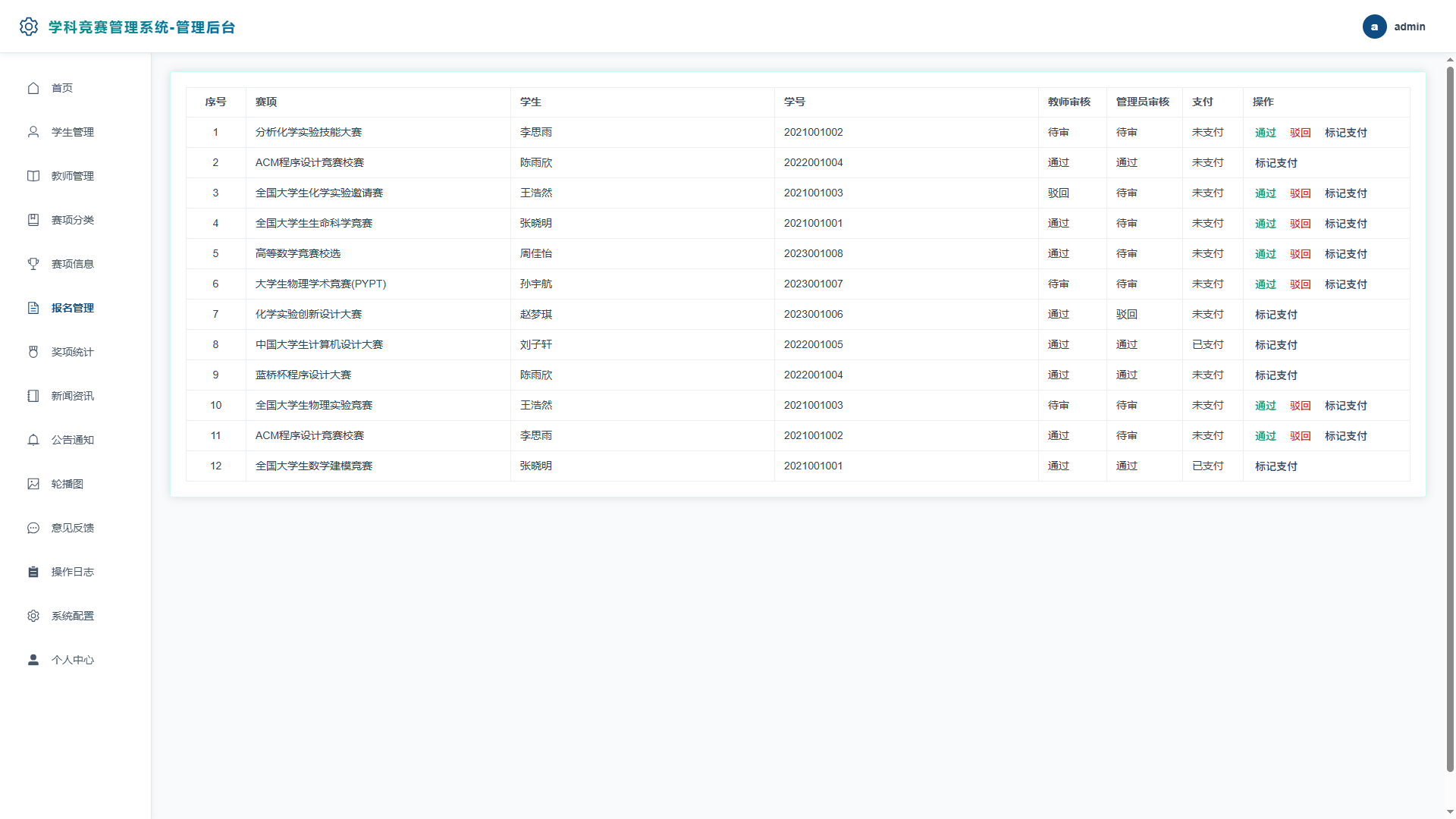The width and height of the screenshot is (1456, 819).
Task: Reject 王浩然's 全国大学生化学实验邀请赛 entry
Action: click(1300, 193)
